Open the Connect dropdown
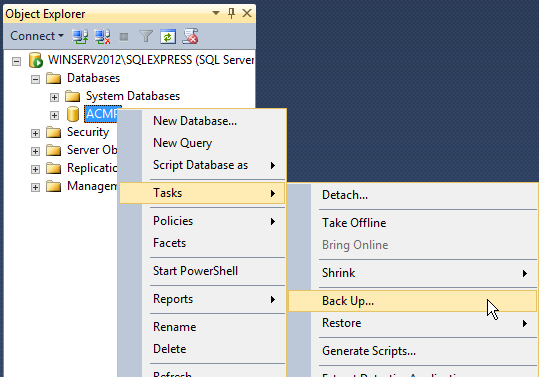The image size is (539, 377). click(x=37, y=36)
